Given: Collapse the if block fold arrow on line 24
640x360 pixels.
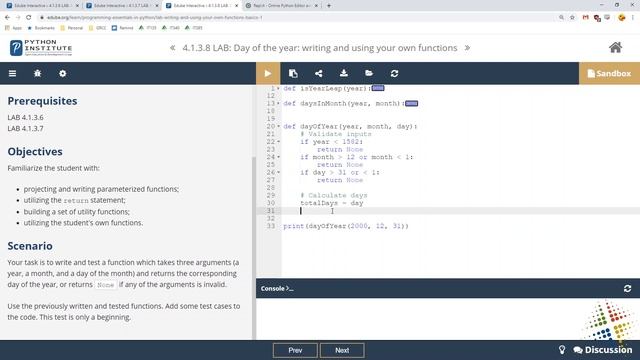Looking at the screenshot, I should [278, 157].
